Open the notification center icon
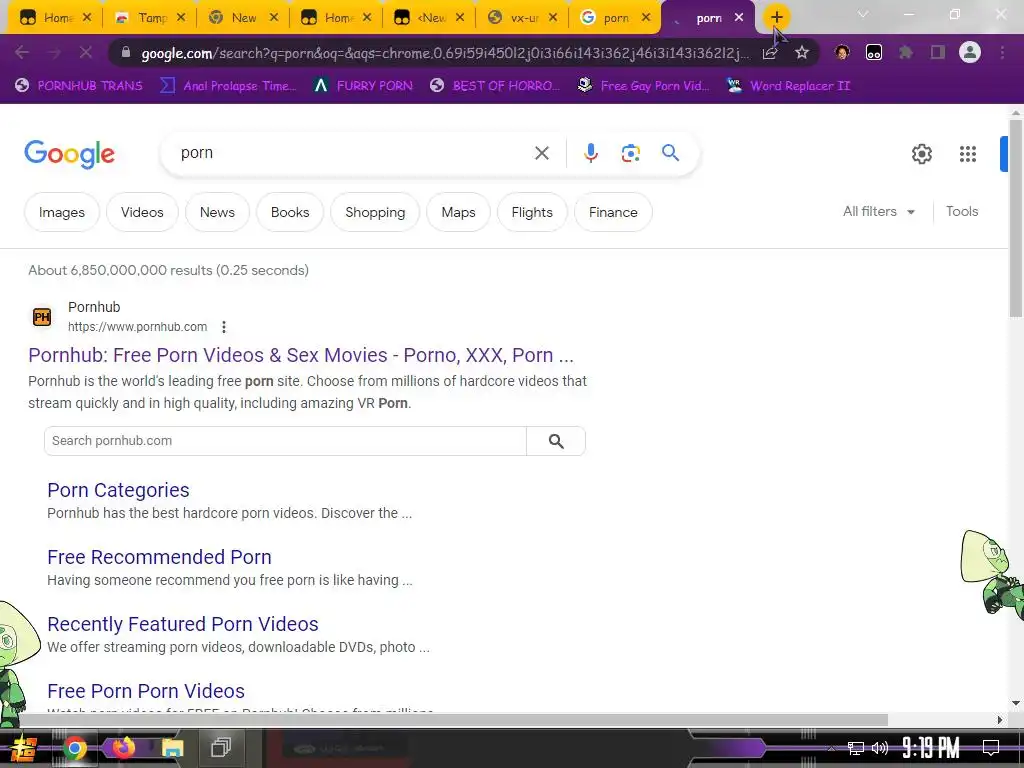The width and height of the screenshot is (1024, 768). click(x=991, y=748)
